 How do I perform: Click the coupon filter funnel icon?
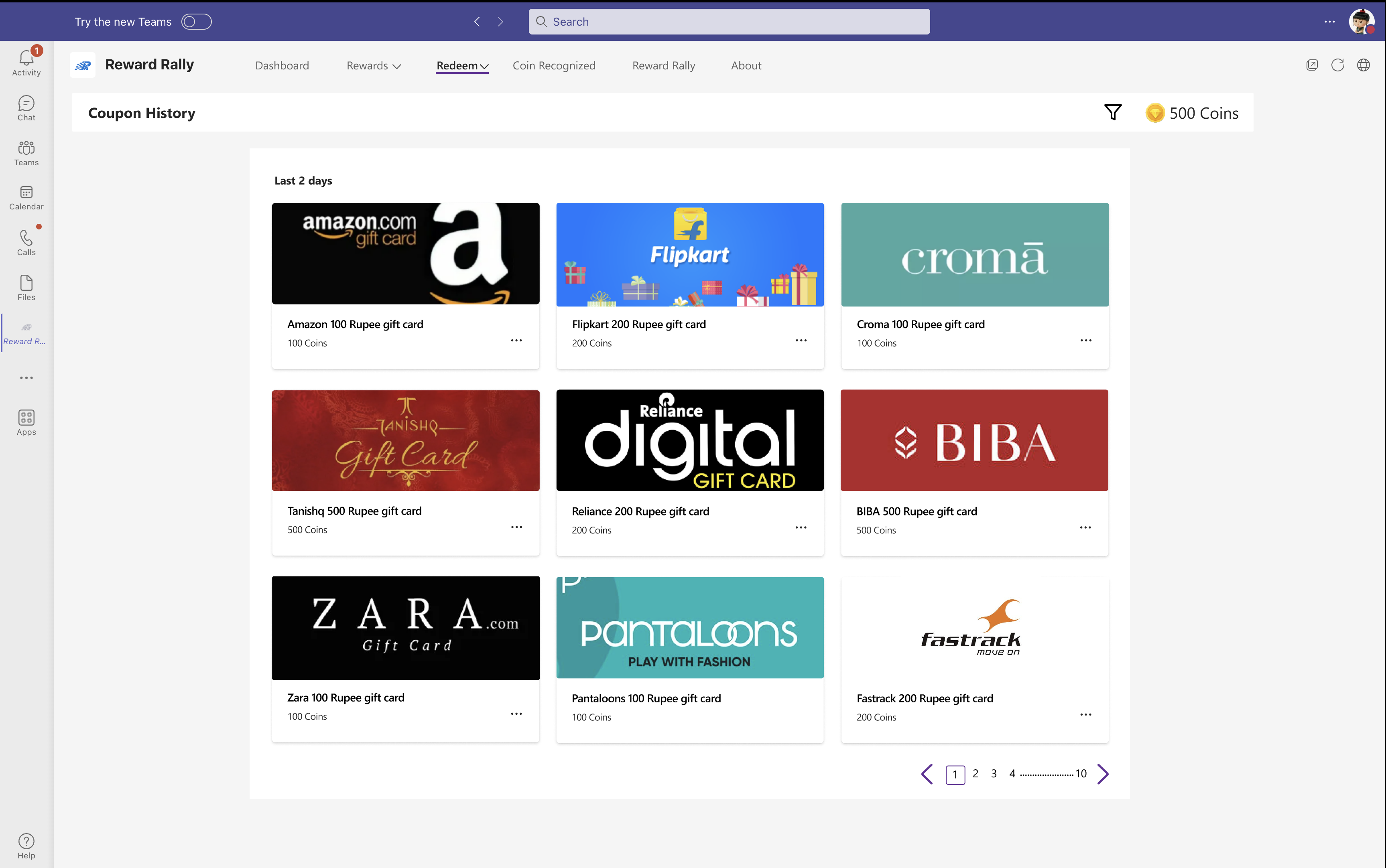click(1113, 113)
